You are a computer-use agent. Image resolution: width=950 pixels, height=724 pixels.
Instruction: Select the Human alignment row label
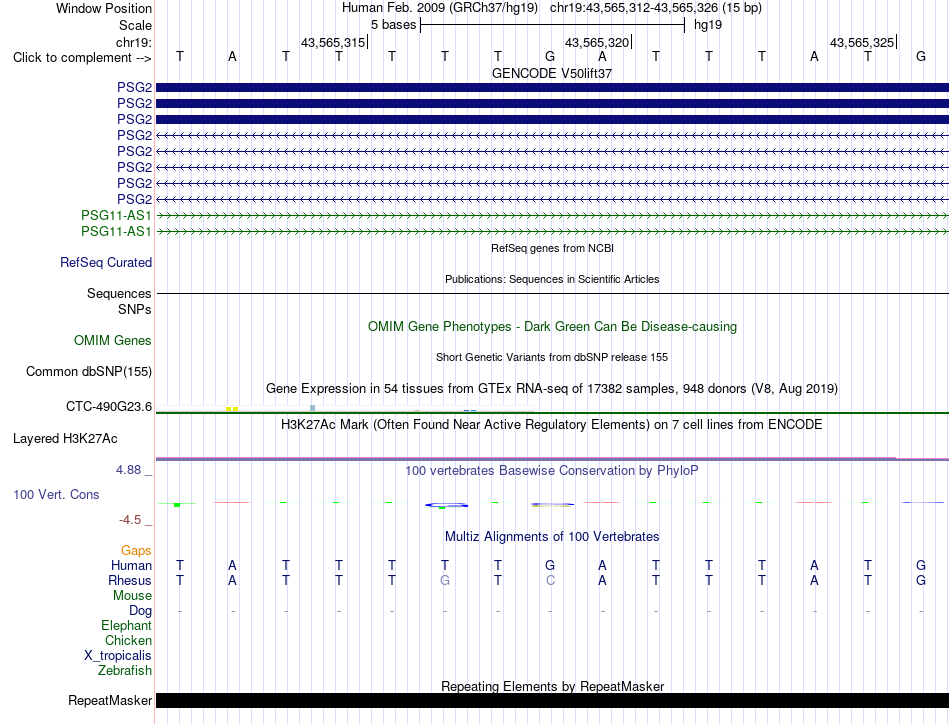pos(131,565)
